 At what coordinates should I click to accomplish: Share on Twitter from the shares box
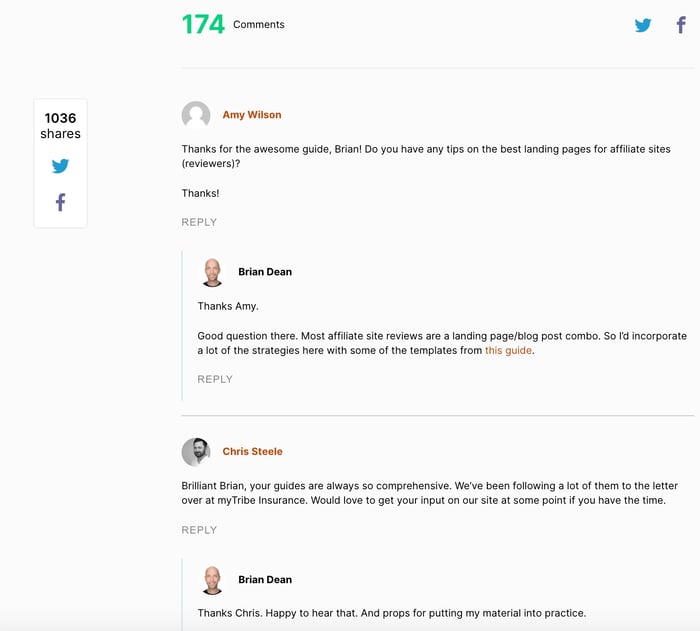[x=60, y=167]
